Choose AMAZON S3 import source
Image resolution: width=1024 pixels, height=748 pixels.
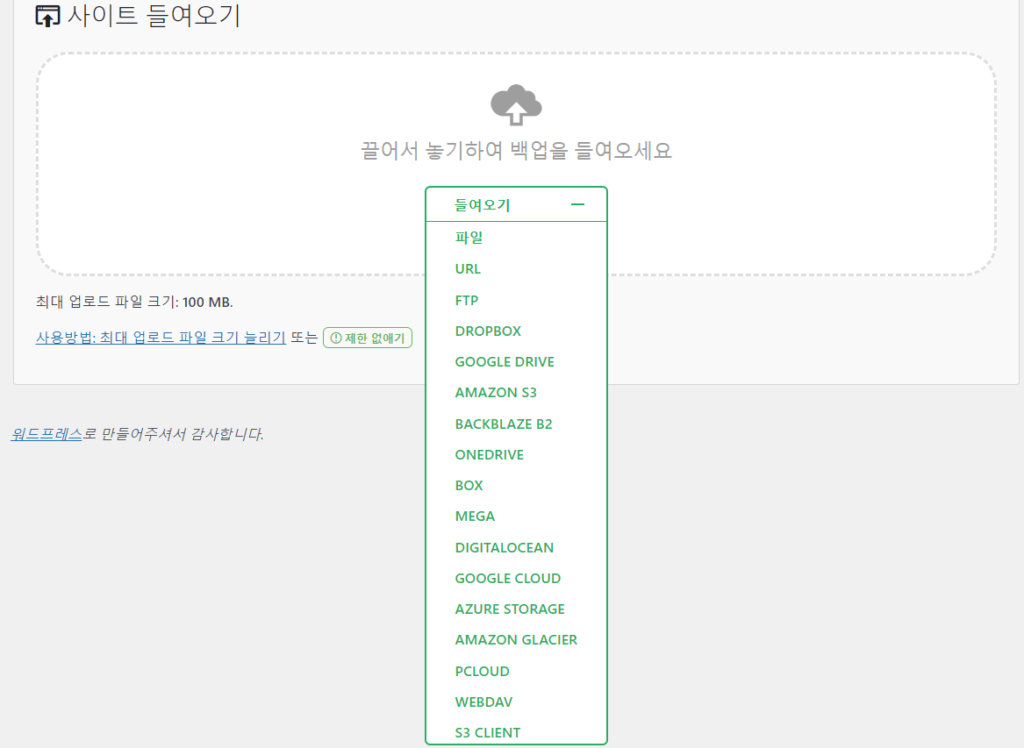(496, 392)
